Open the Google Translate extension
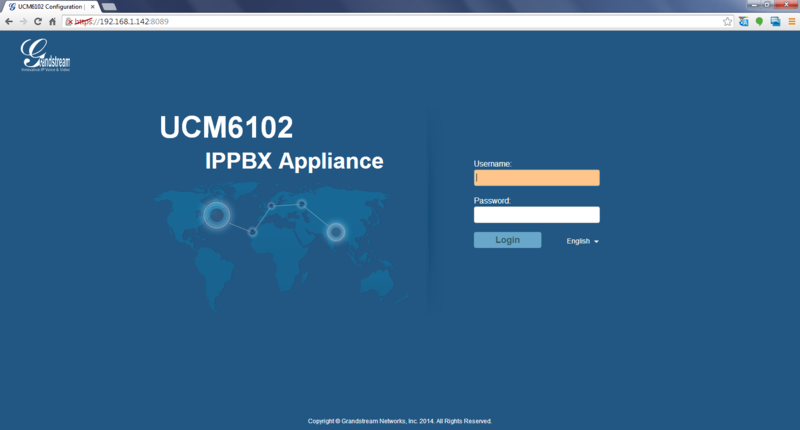 click(744, 21)
